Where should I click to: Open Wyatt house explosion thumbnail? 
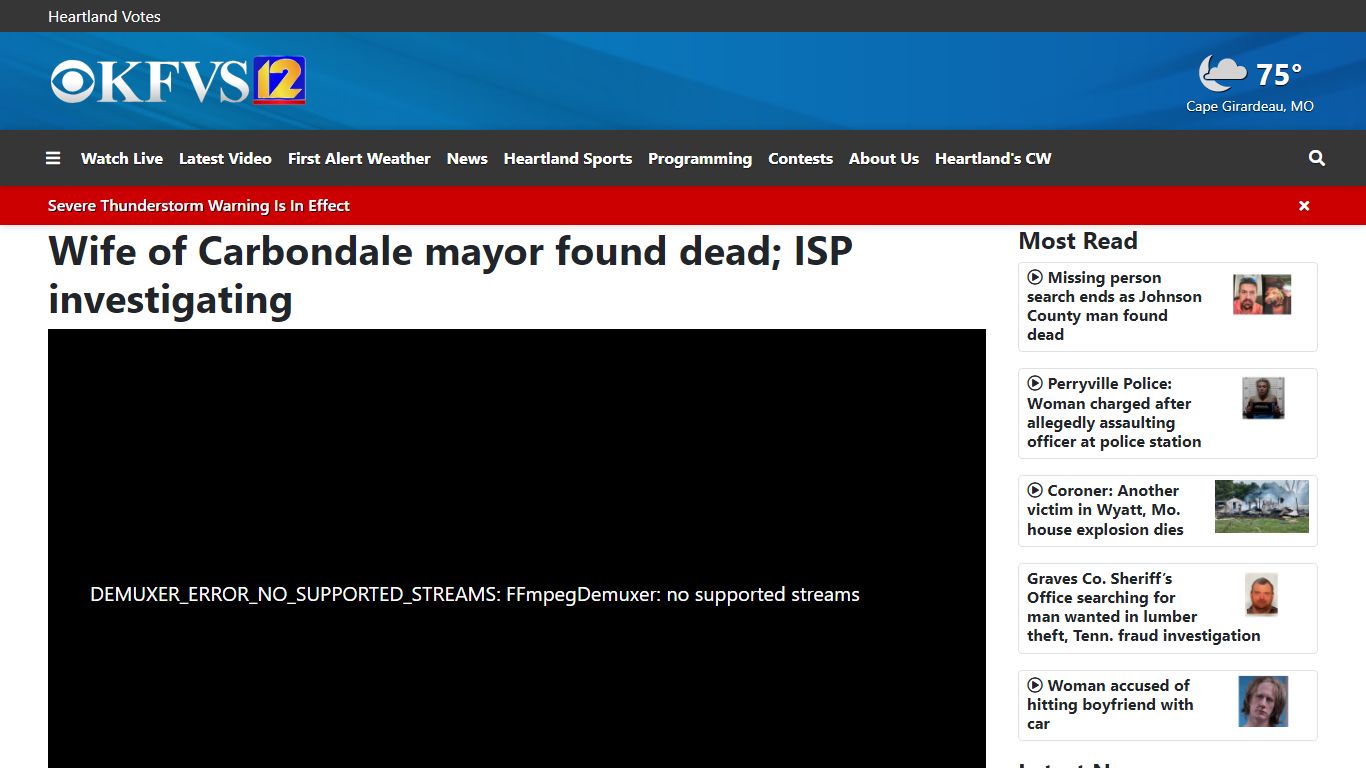click(1262, 506)
